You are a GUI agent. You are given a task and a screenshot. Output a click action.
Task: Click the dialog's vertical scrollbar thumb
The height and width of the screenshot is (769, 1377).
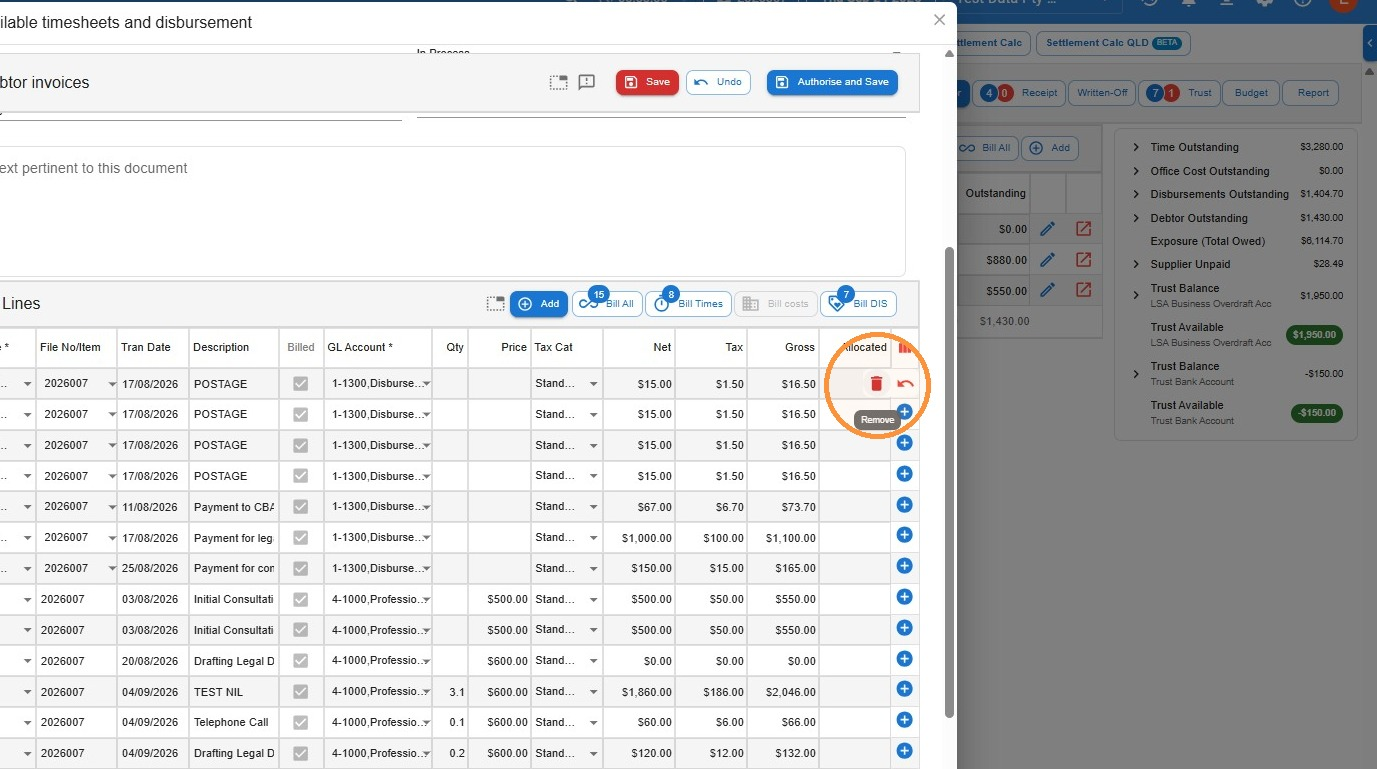click(949, 480)
